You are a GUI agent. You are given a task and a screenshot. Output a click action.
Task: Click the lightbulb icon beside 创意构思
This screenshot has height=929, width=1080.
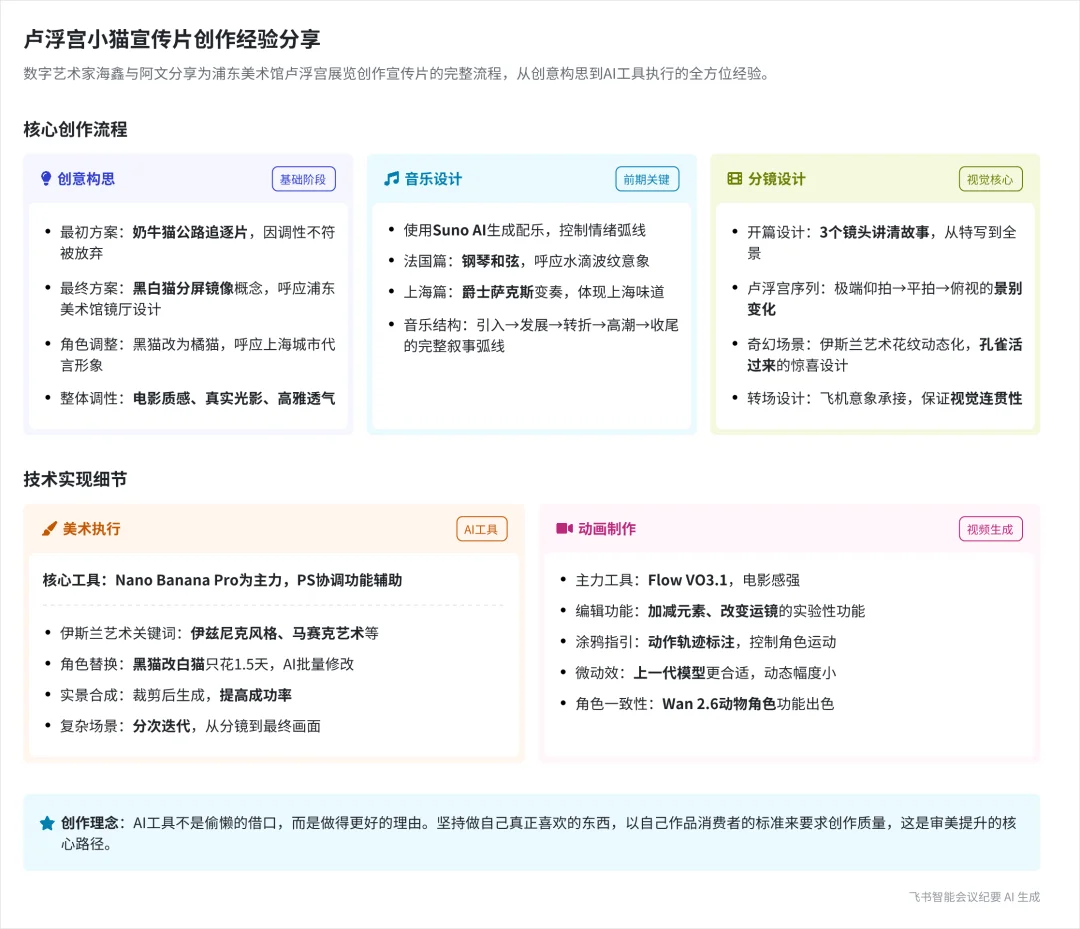[44, 179]
